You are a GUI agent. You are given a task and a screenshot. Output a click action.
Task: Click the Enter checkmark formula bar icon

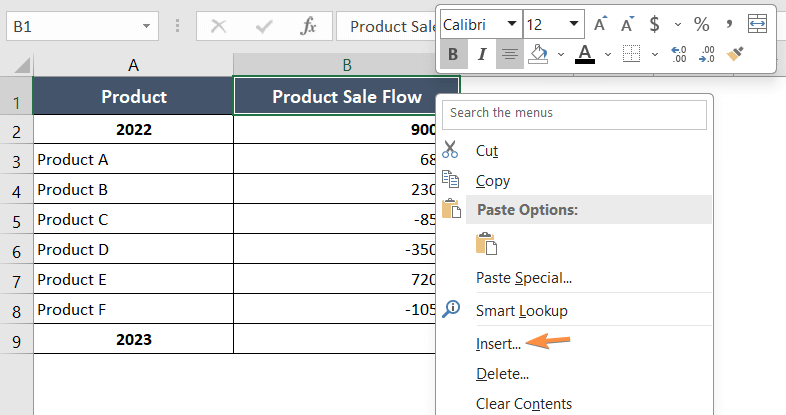(264, 26)
